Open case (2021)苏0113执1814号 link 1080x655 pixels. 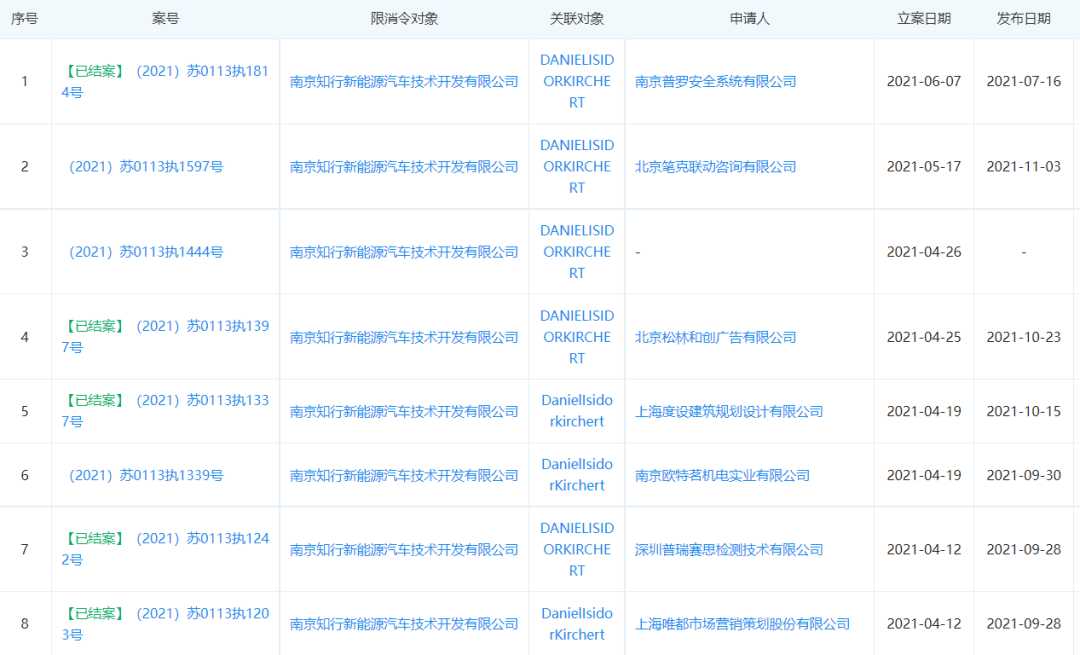(165, 81)
